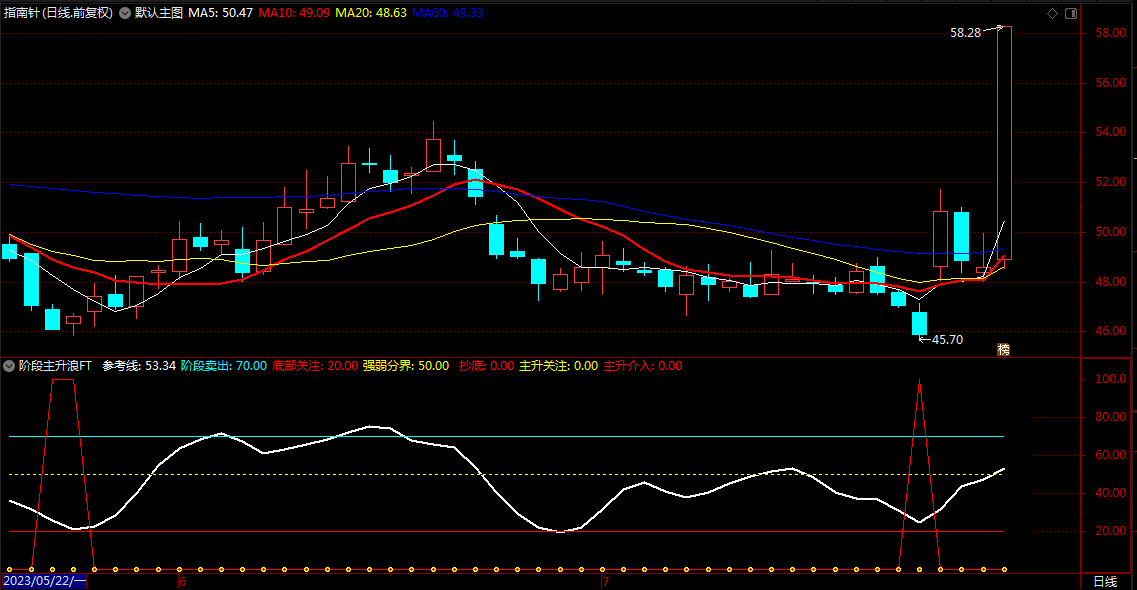Click the 榜 badge icon on the chart
The height and width of the screenshot is (590, 1137).
click(1004, 349)
